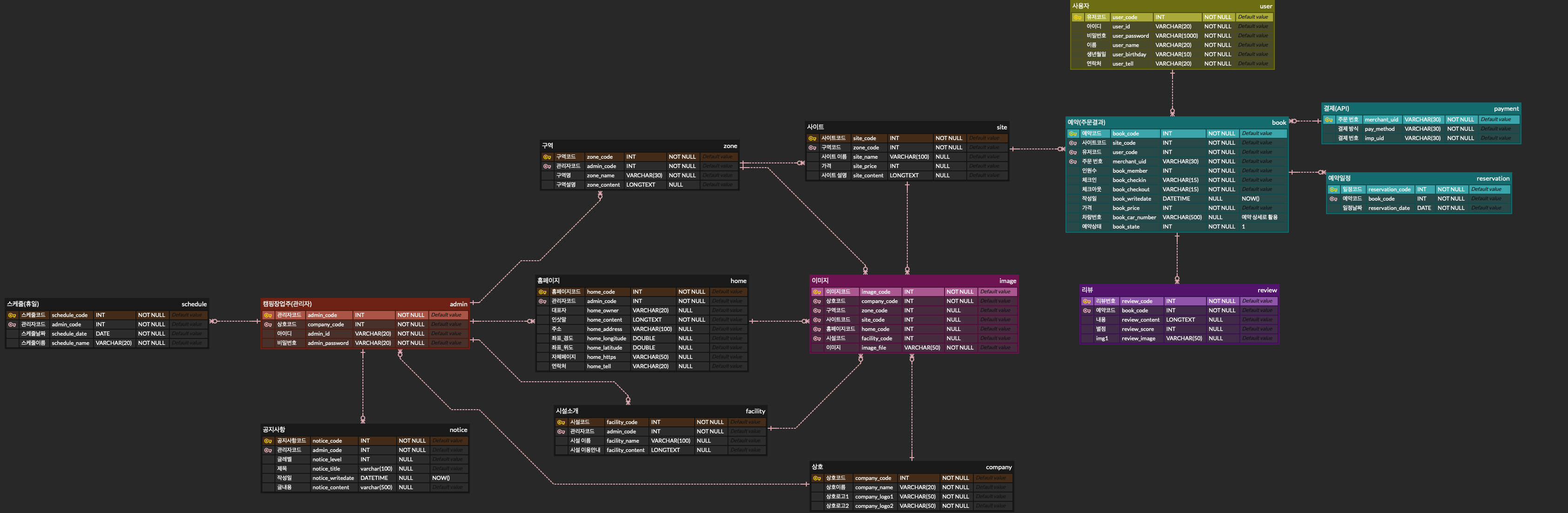1568x513 pixels.
Task: Click the foreign key icon beside admin_code in schedule table
Action: 12,325
